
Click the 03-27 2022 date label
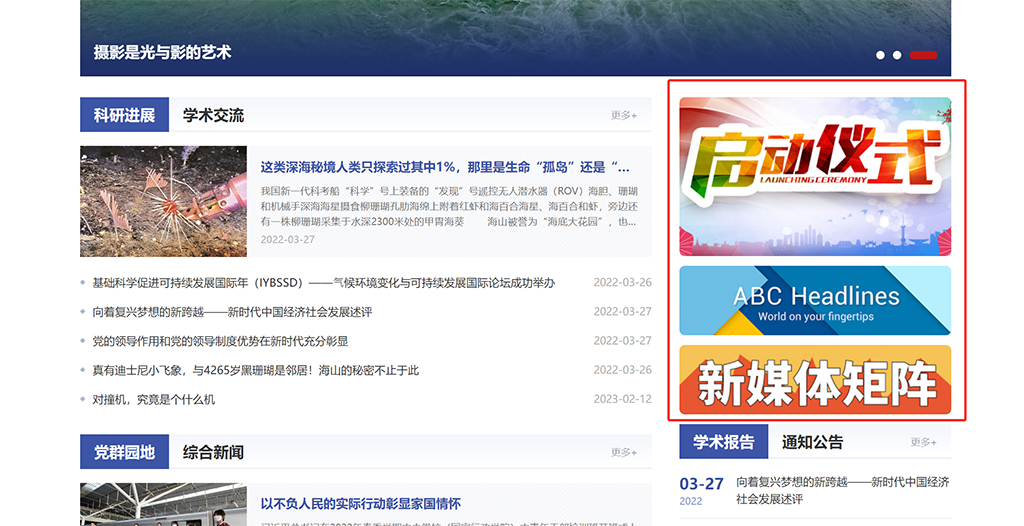click(701, 491)
